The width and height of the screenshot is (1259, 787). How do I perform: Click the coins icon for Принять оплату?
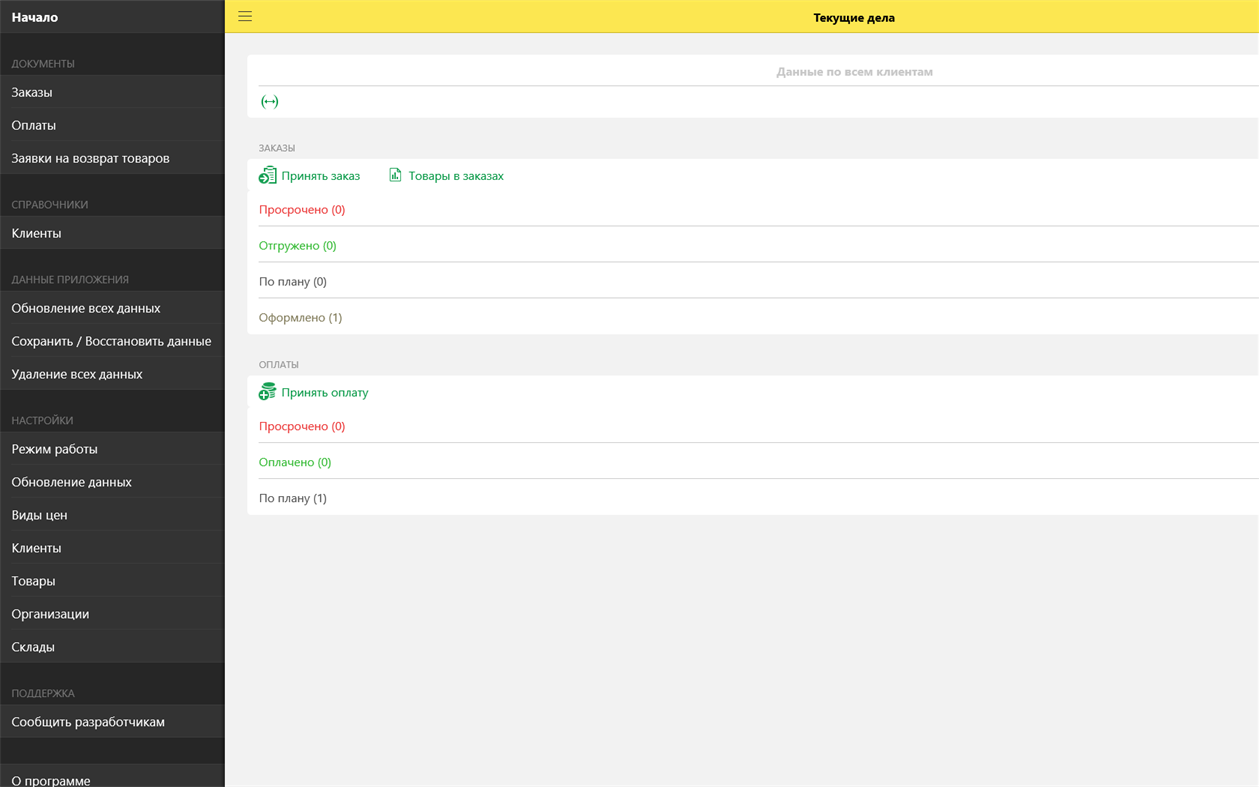pyautogui.click(x=267, y=390)
